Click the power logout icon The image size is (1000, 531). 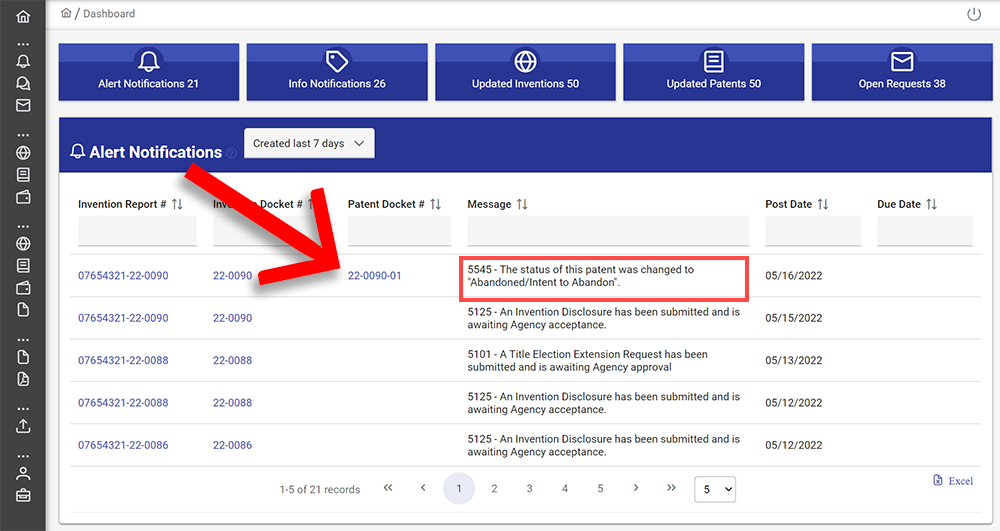(x=974, y=14)
